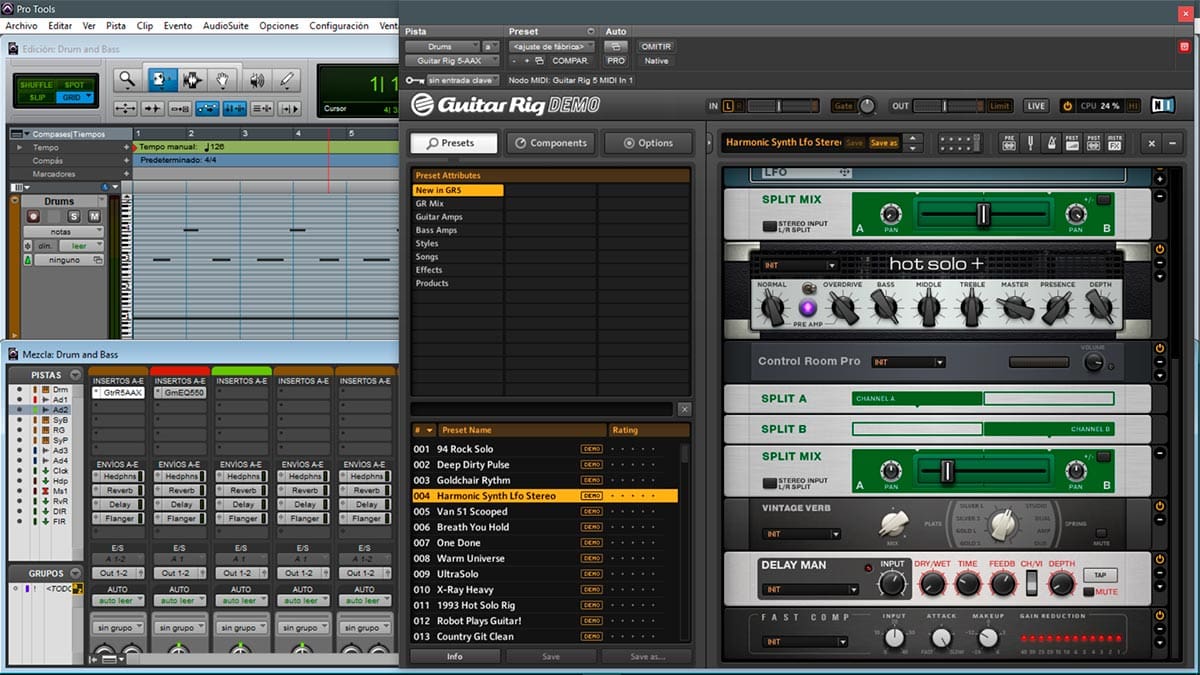
Task: Click the Delay Man Time knob
Action: click(968, 584)
